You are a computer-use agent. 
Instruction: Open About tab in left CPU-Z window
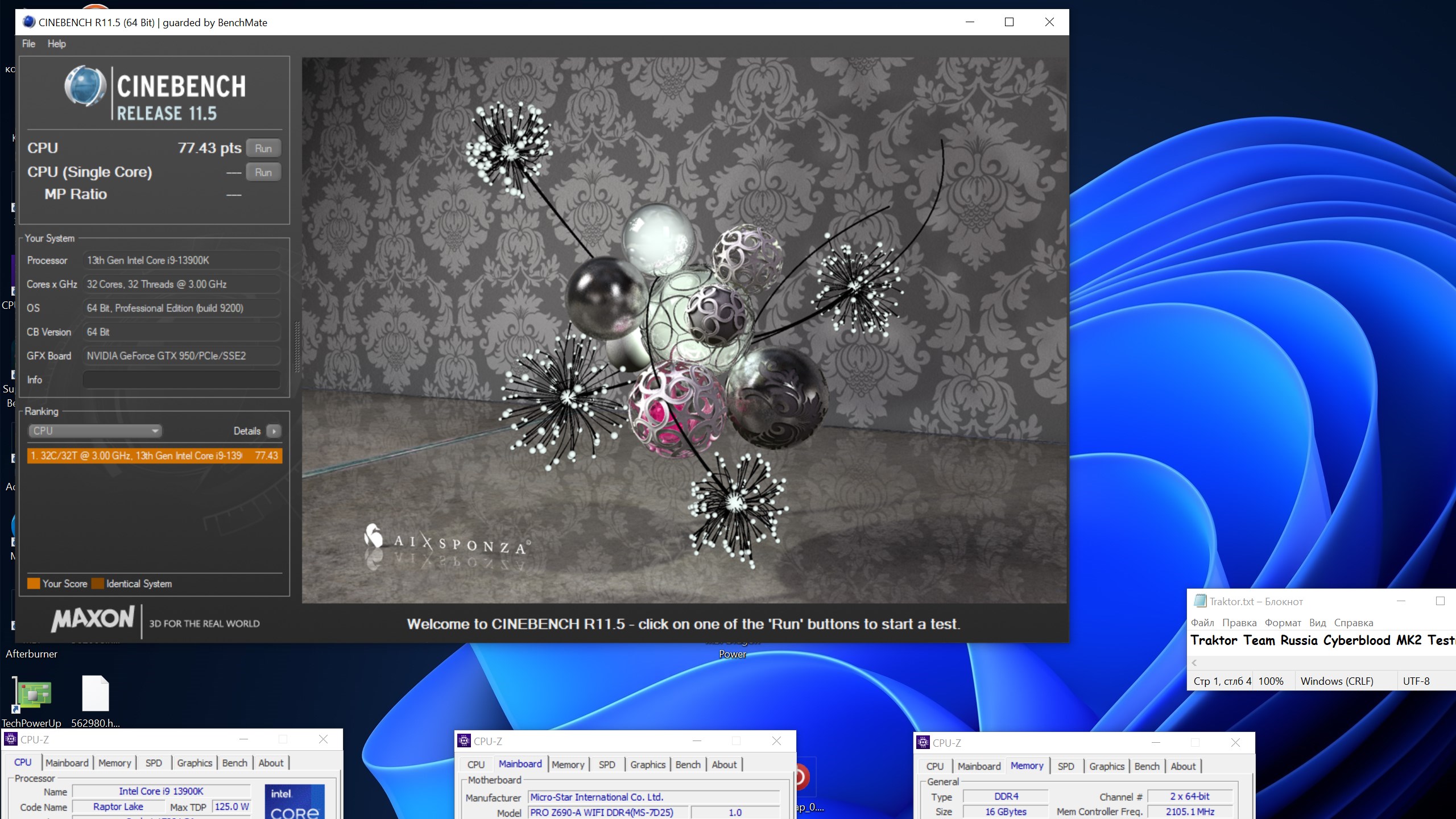point(271,763)
